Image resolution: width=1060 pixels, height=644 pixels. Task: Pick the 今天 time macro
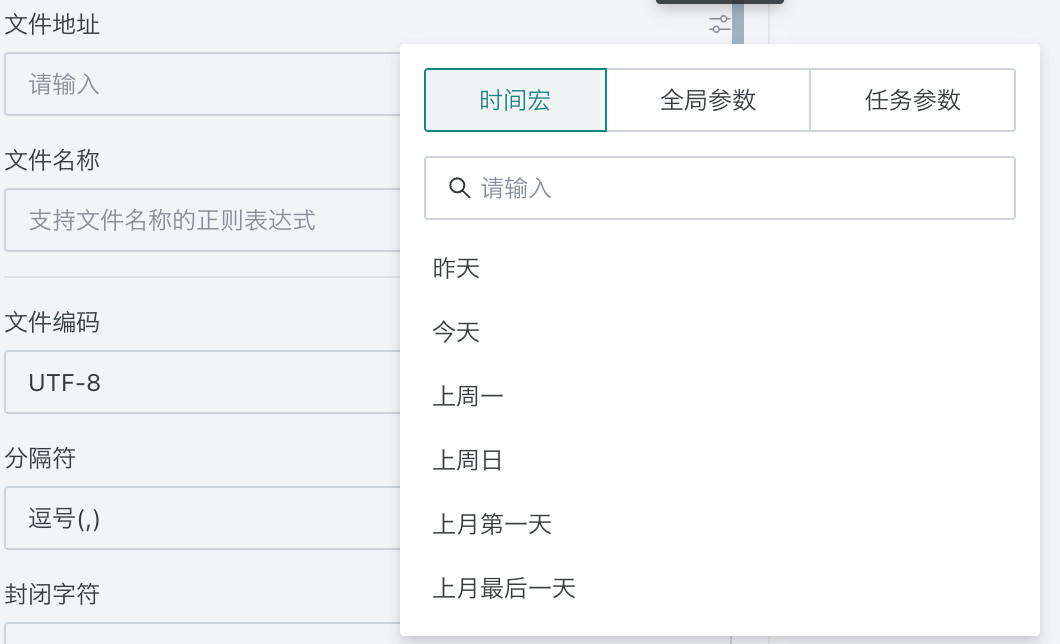(x=457, y=332)
